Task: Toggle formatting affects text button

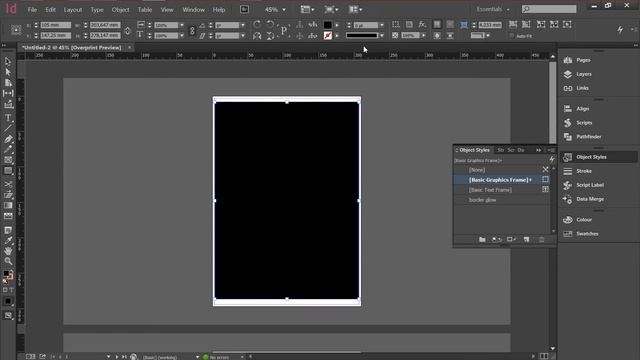Action: coord(11,290)
